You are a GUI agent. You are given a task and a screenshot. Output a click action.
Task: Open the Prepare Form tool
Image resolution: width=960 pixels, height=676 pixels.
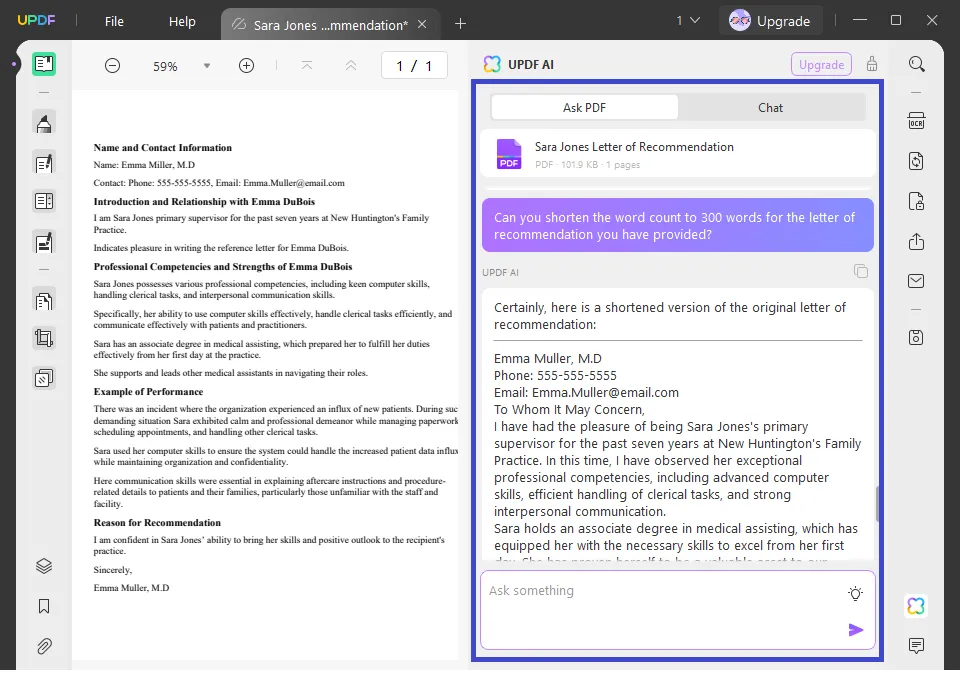44,201
